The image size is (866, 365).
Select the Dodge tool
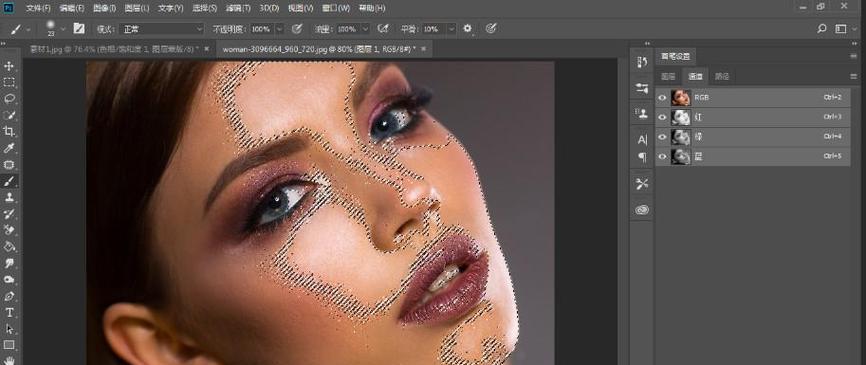pos(9,279)
